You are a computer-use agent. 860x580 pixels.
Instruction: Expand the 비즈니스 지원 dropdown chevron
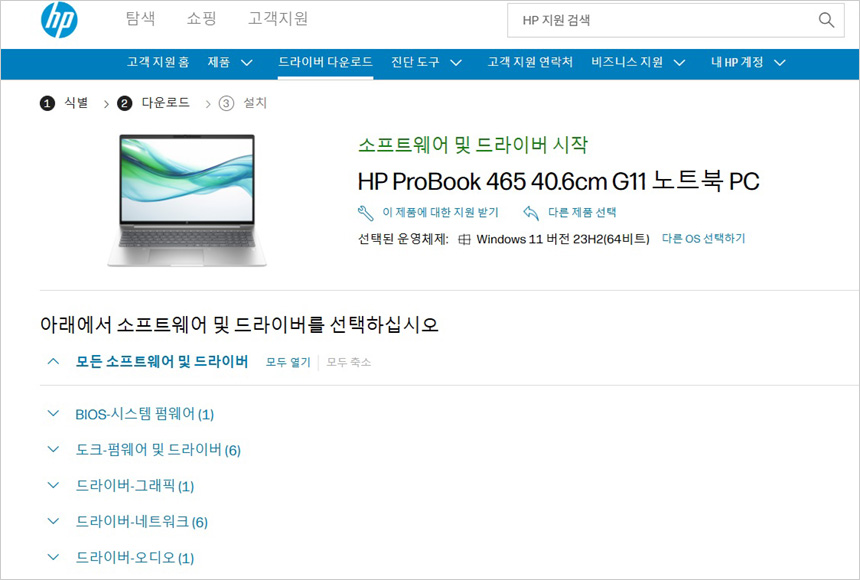[679, 63]
